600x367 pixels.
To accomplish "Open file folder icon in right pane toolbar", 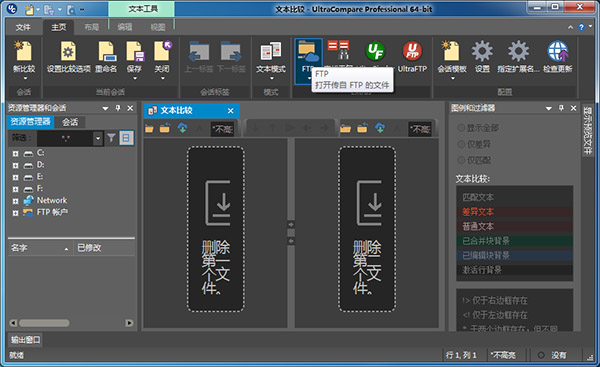I will (x=346, y=129).
